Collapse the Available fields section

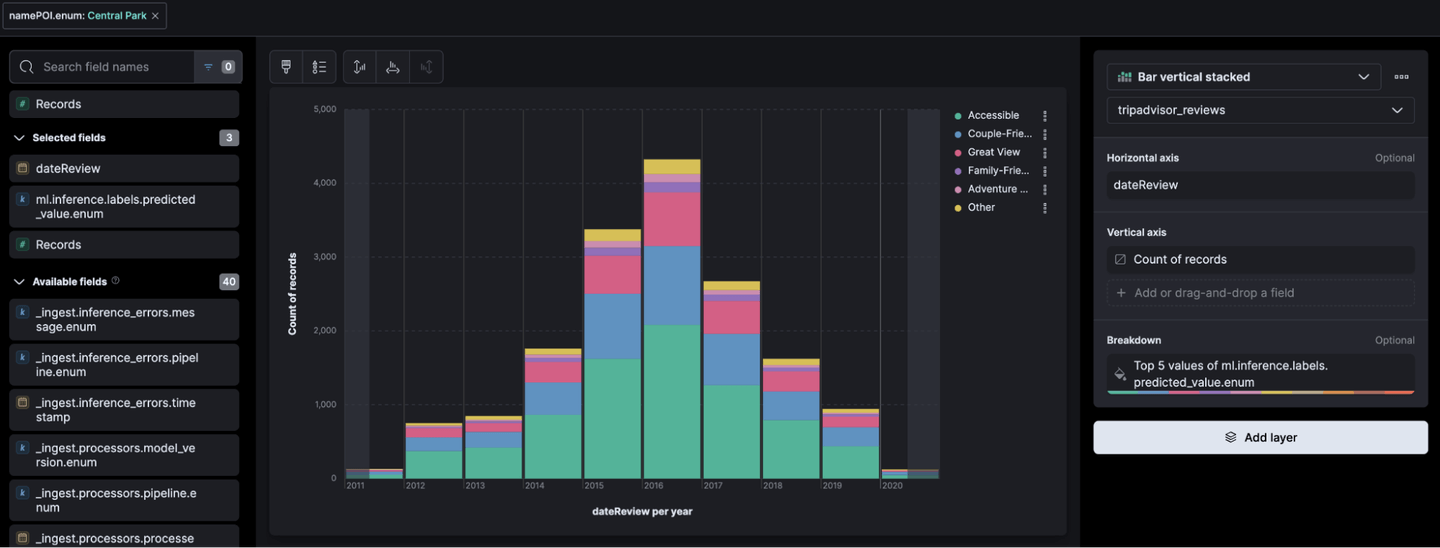point(19,282)
